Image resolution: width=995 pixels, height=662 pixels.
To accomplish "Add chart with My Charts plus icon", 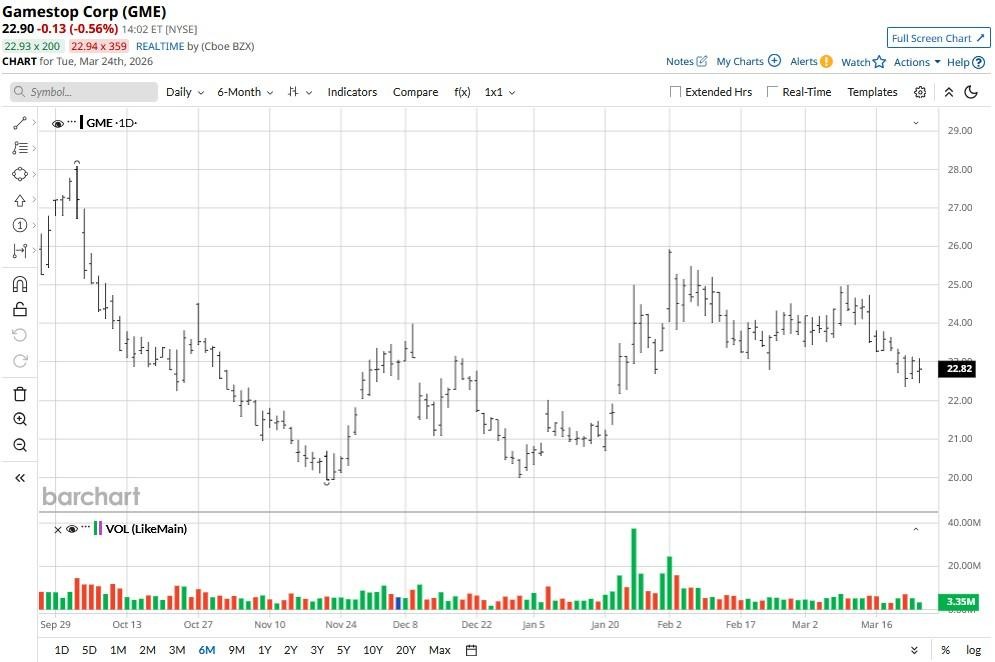I will [774, 61].
